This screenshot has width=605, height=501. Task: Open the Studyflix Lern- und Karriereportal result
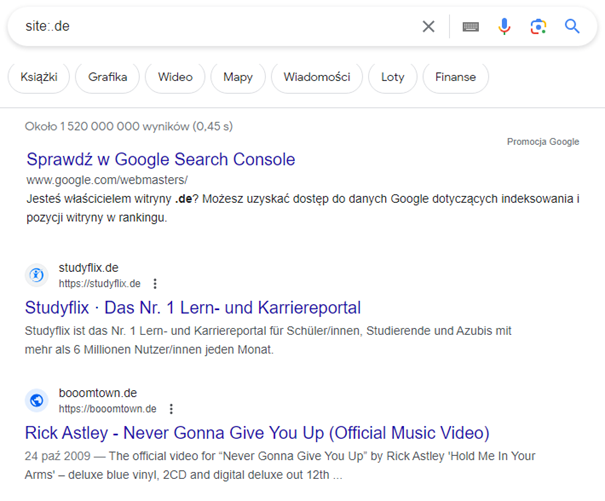193,308
